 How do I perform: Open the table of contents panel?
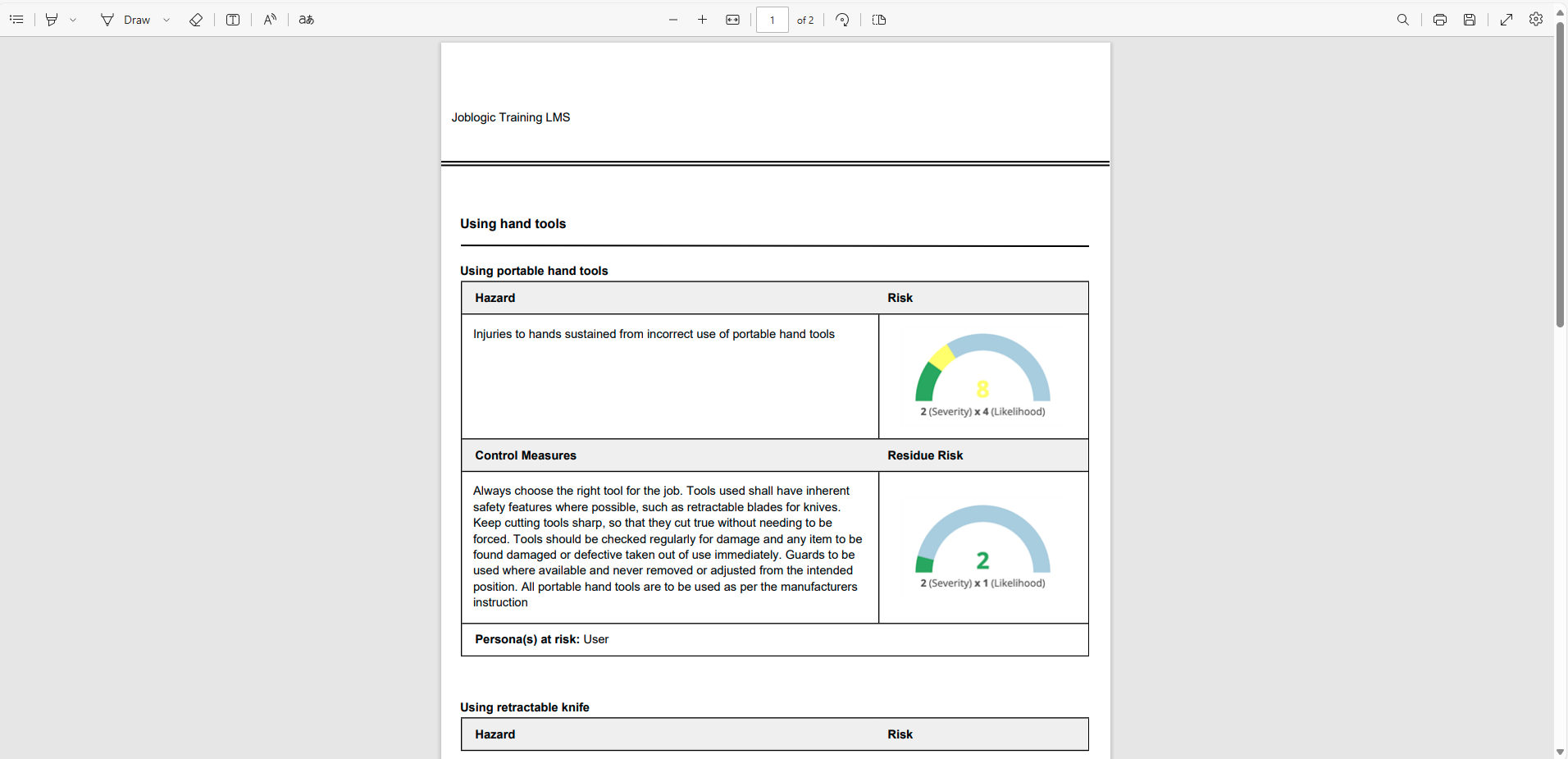(x=16, y=20)
